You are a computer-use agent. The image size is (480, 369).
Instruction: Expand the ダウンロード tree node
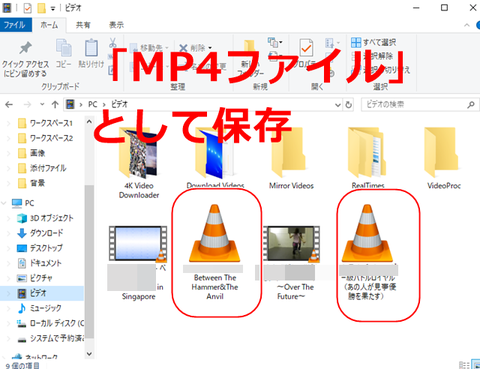9,233
